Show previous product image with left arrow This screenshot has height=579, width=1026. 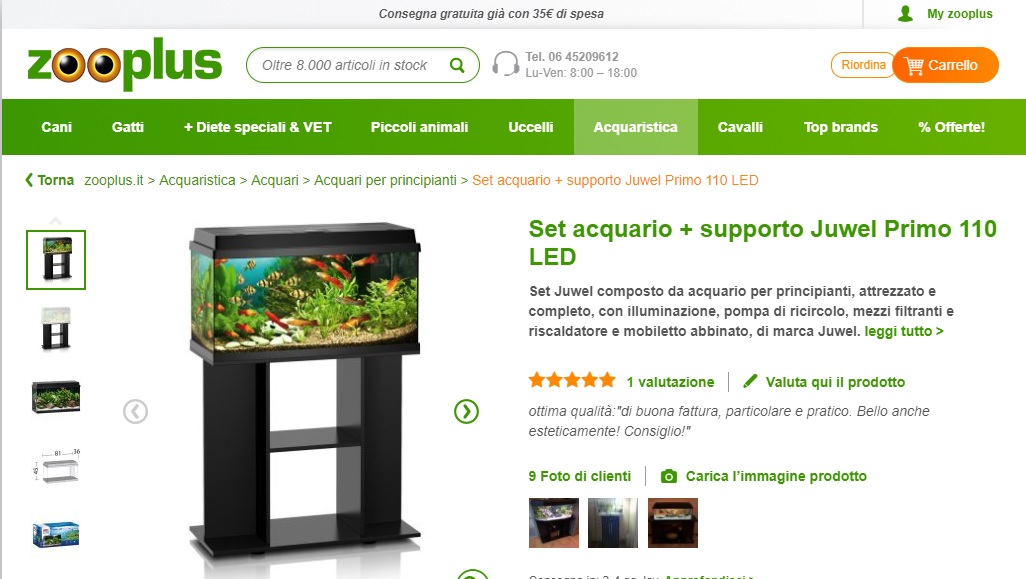point(135,412)
